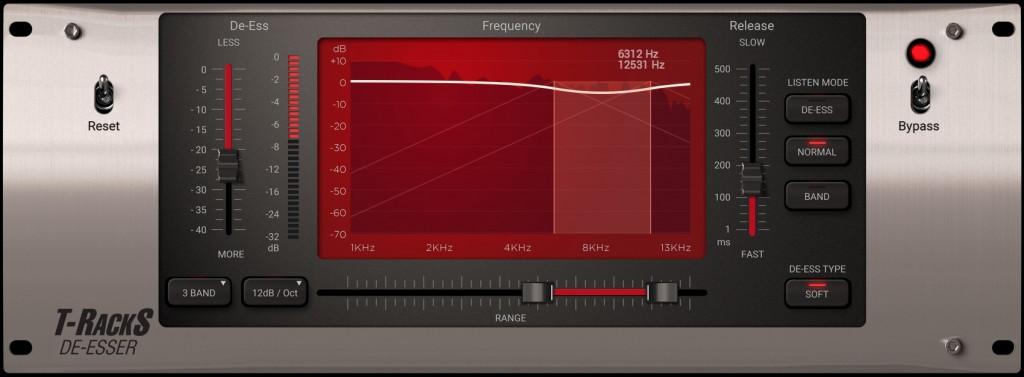This screenshot has width=1024, height=377.
Task: Click the red segment between Range handles
Action: click(601, 293)
